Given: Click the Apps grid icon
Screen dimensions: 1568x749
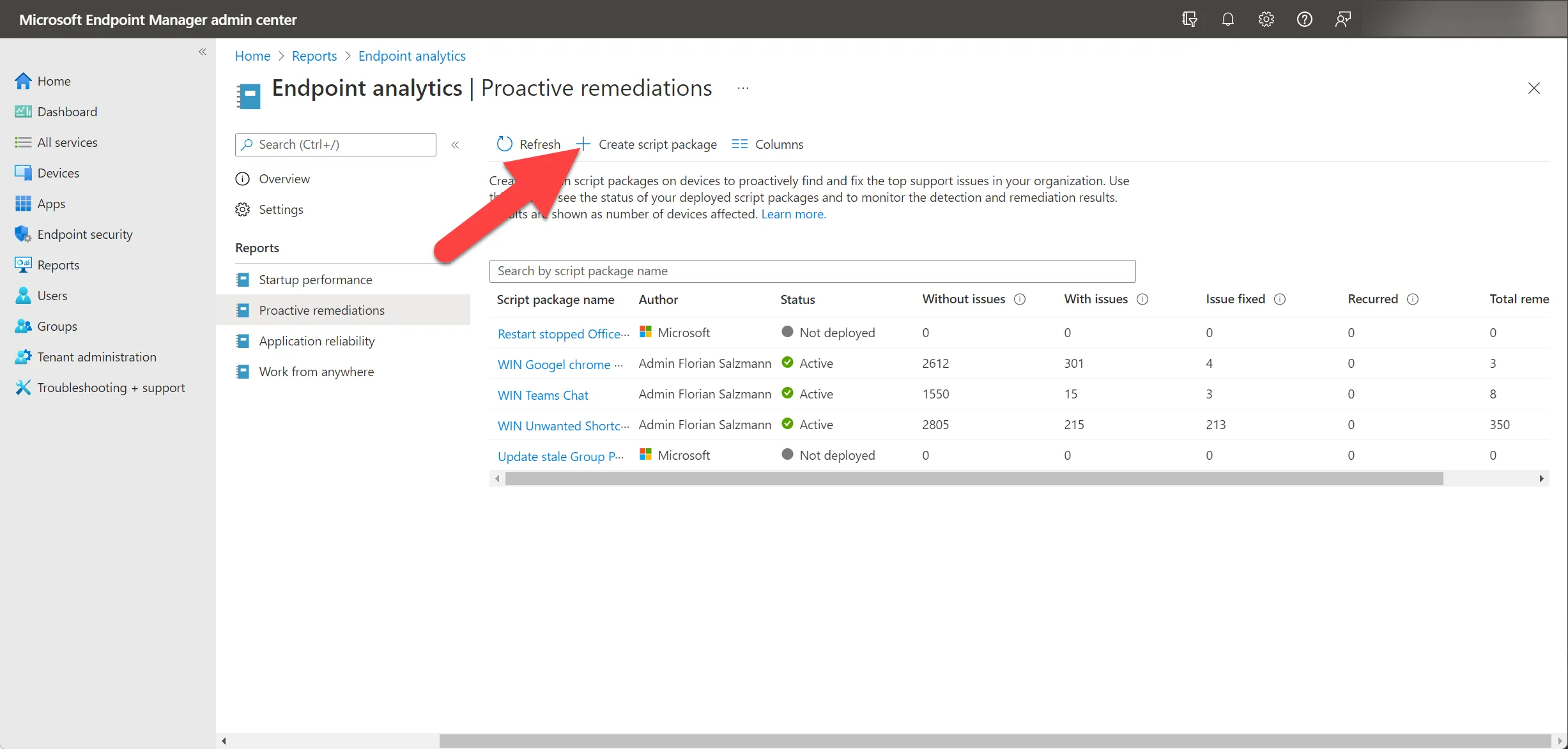Looking at the screenshot, I should 23,204.
